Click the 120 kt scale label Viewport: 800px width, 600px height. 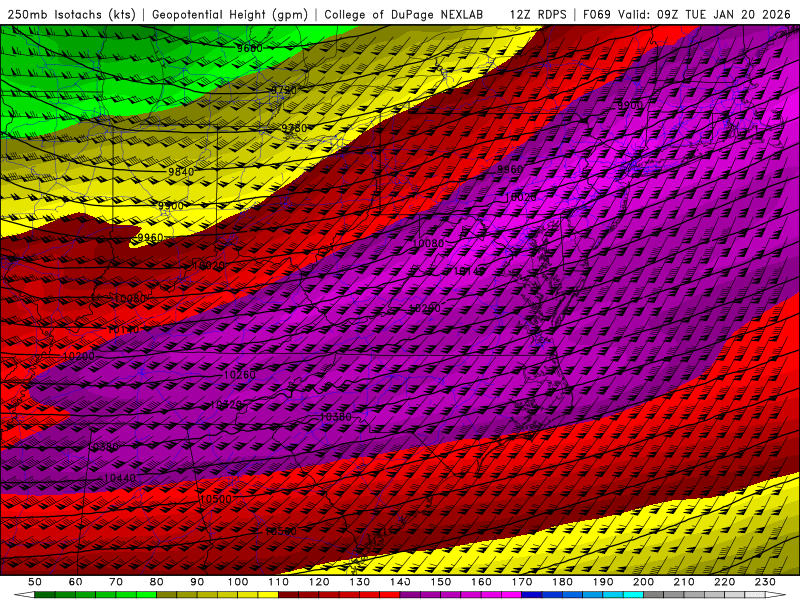tap(319, 582)
